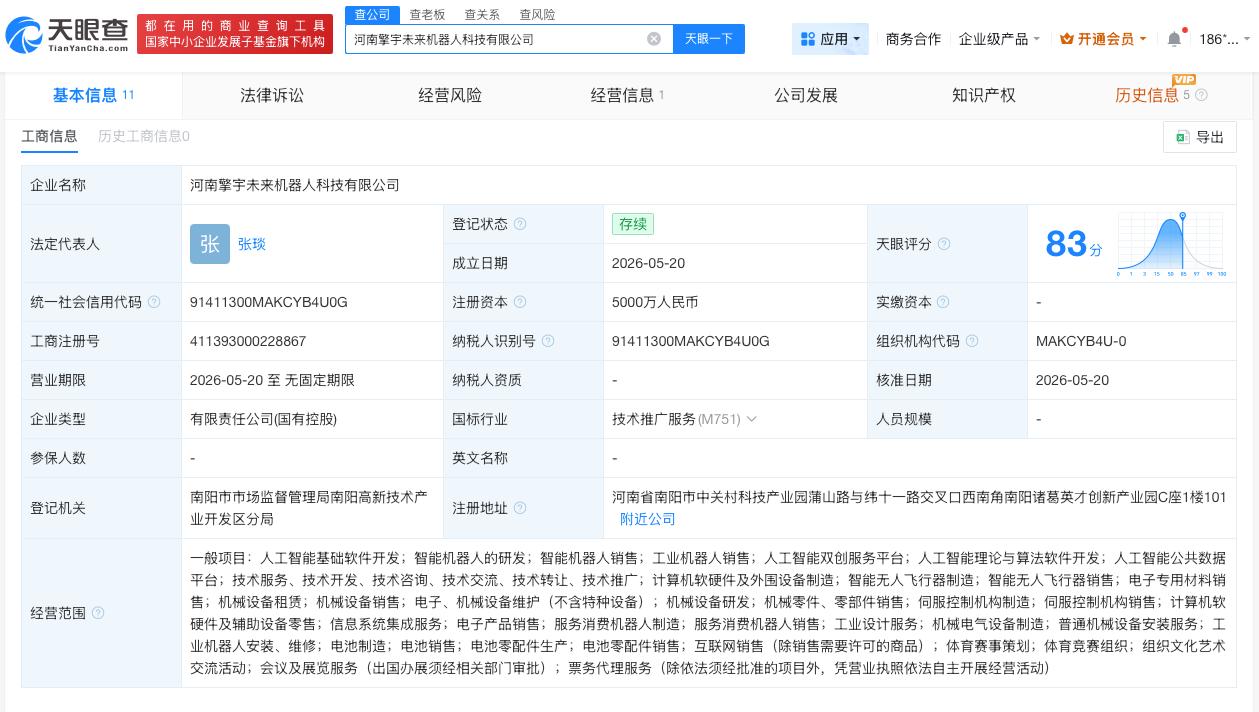This screenshot has height=712, width=1259.
Task: Switch to the 查关系 search tab
Action: [482, 14]
